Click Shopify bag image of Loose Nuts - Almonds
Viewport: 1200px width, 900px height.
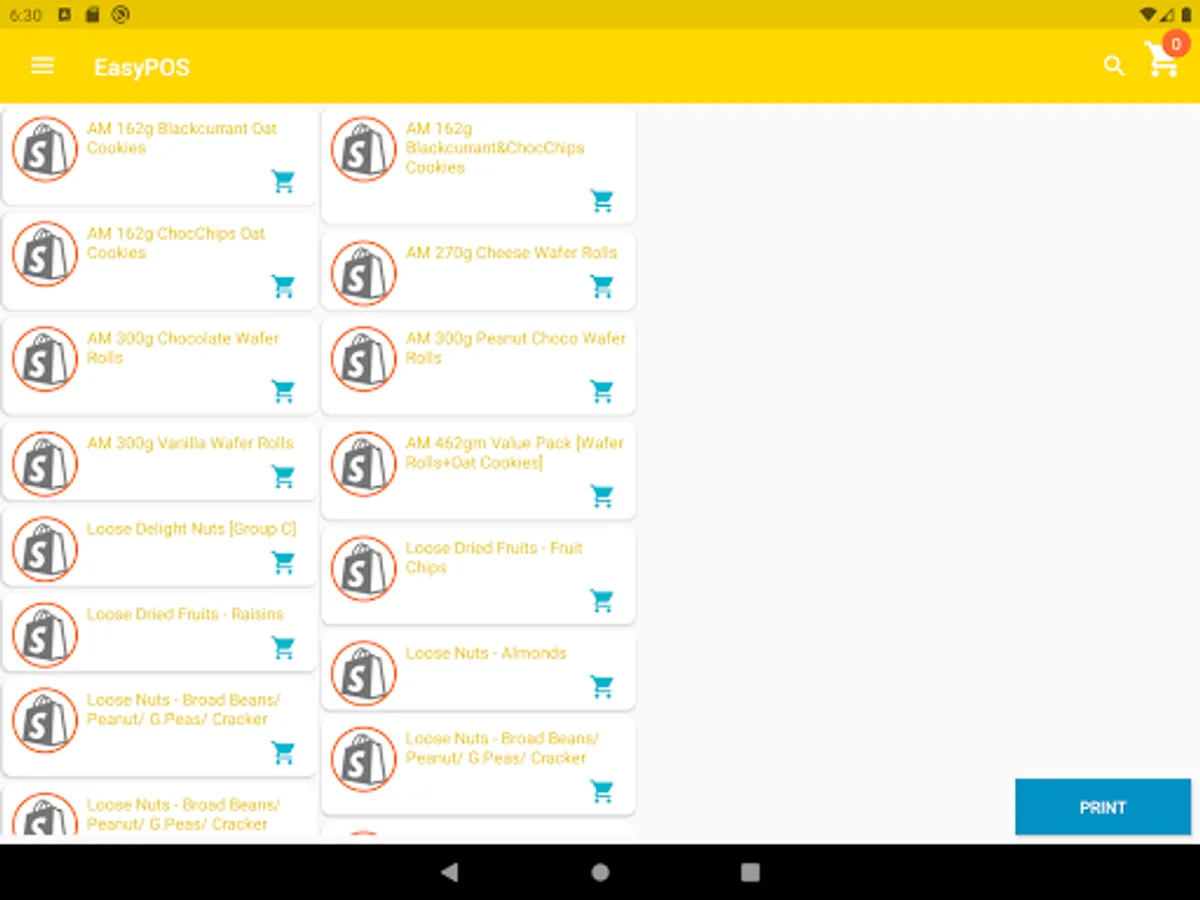tap(364, 673)
